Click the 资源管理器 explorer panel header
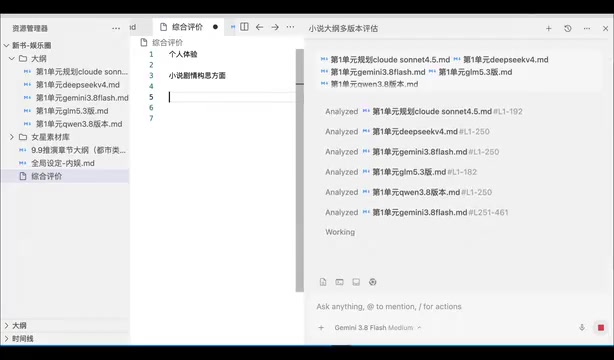 pyautogui.click(x=30, y=28)
